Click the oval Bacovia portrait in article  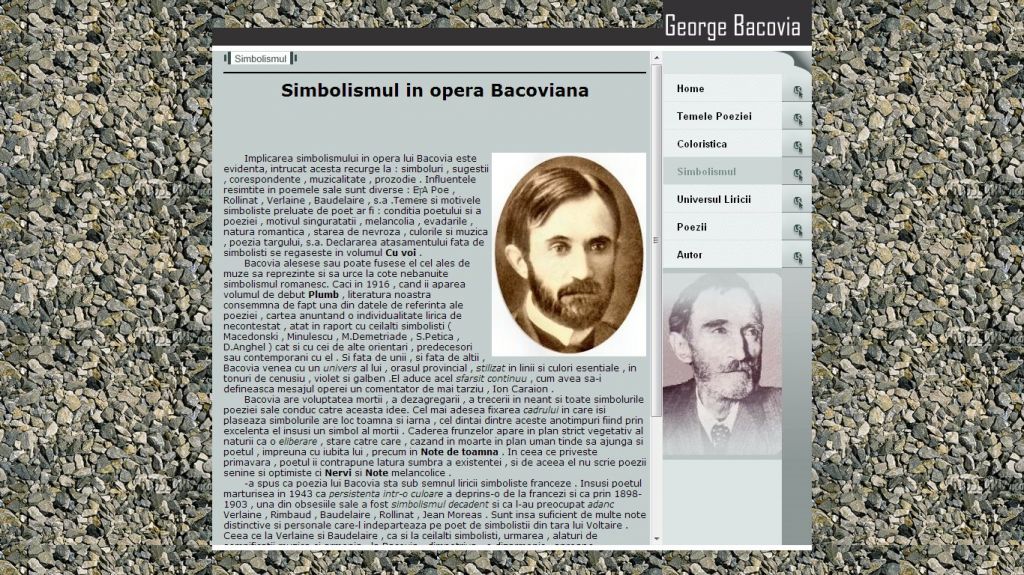pyautogui.click(x=568, y=254)
